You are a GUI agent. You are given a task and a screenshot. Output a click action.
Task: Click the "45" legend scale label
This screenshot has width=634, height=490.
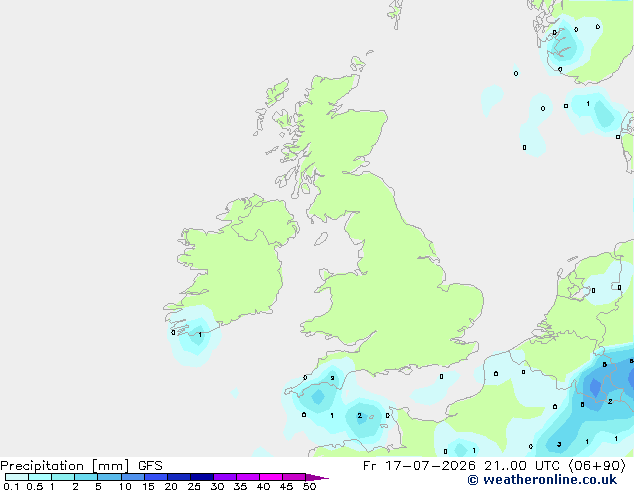(x=286, y=486)
